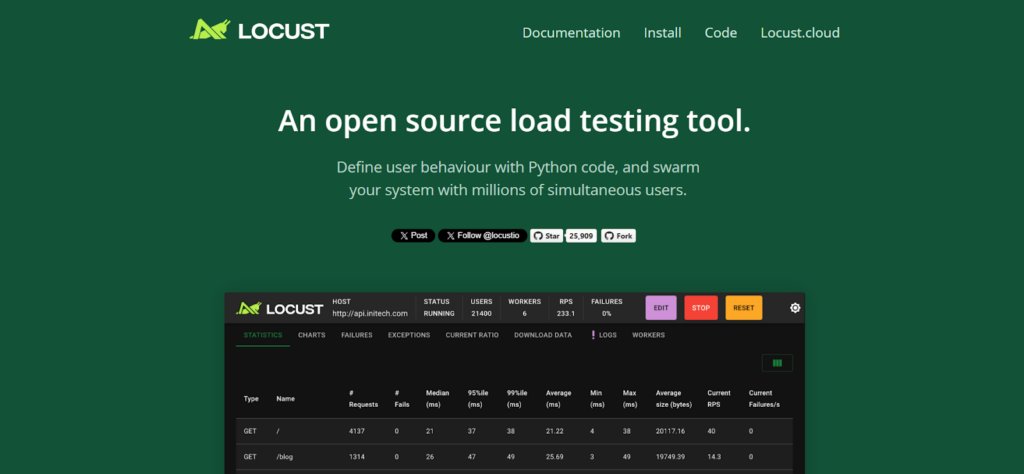Click the Current RPS column header
Image resolution: width=1024 pixels, height=474 pixels.
point(719,399)
